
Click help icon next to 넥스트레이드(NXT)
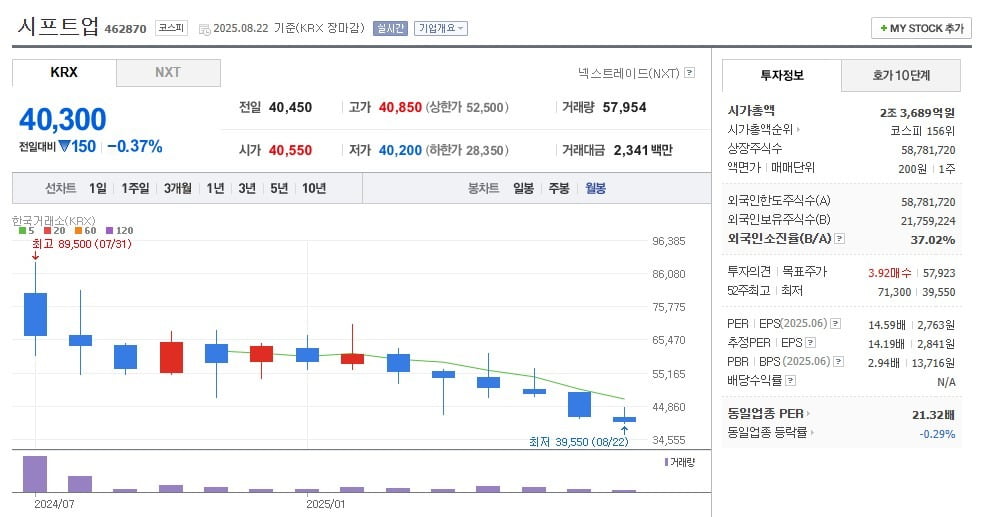coord(689,73)
